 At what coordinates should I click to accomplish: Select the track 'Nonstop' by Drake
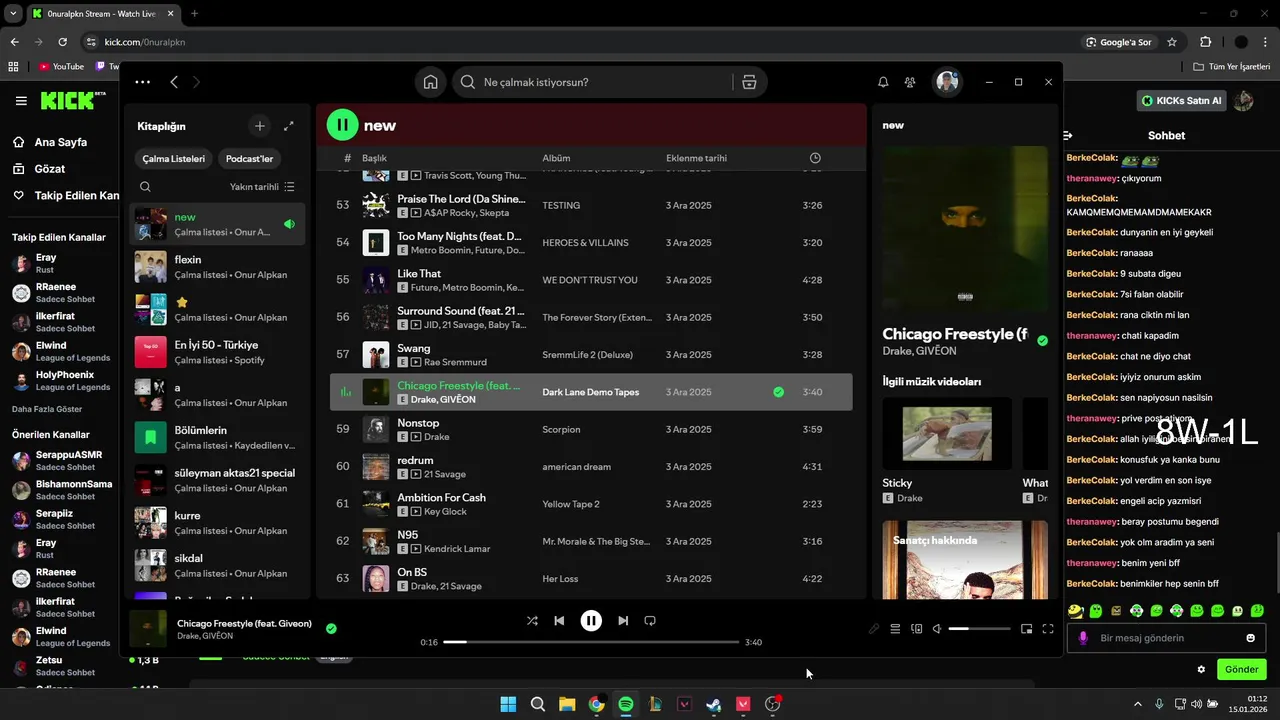pos(591,429)
